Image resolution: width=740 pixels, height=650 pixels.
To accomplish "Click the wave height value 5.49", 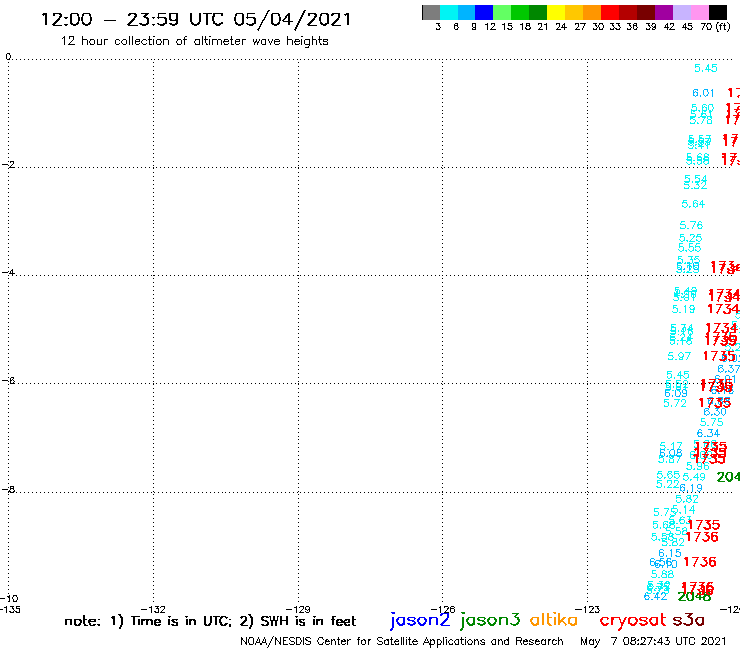I will click(x=694, y=477).
